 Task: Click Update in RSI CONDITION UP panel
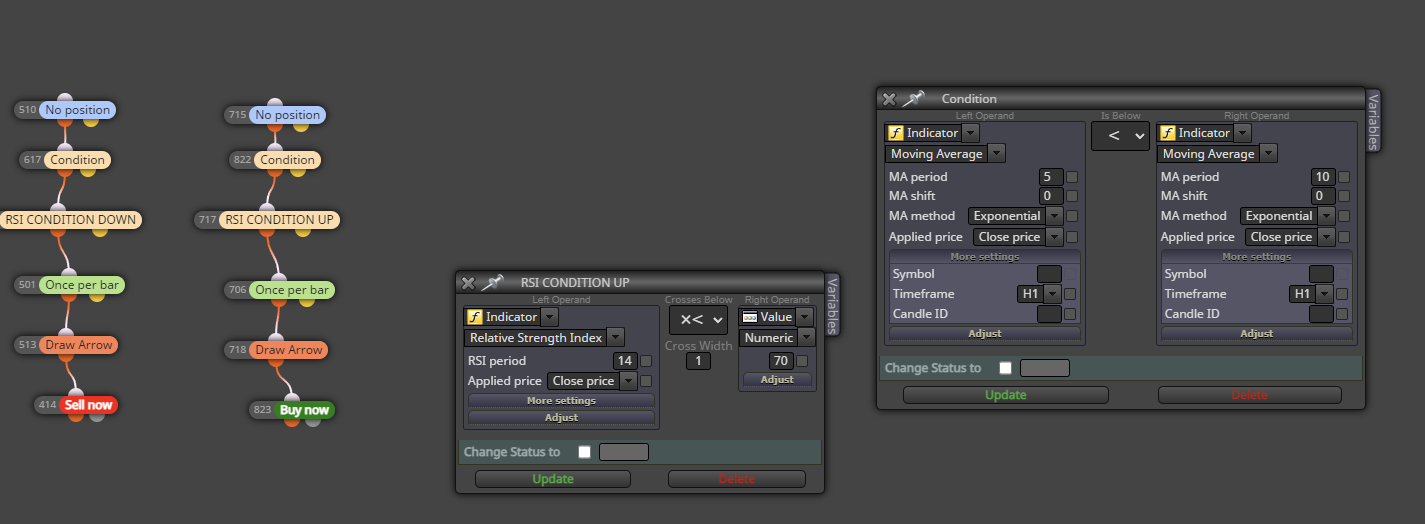(x=553, y=479)
